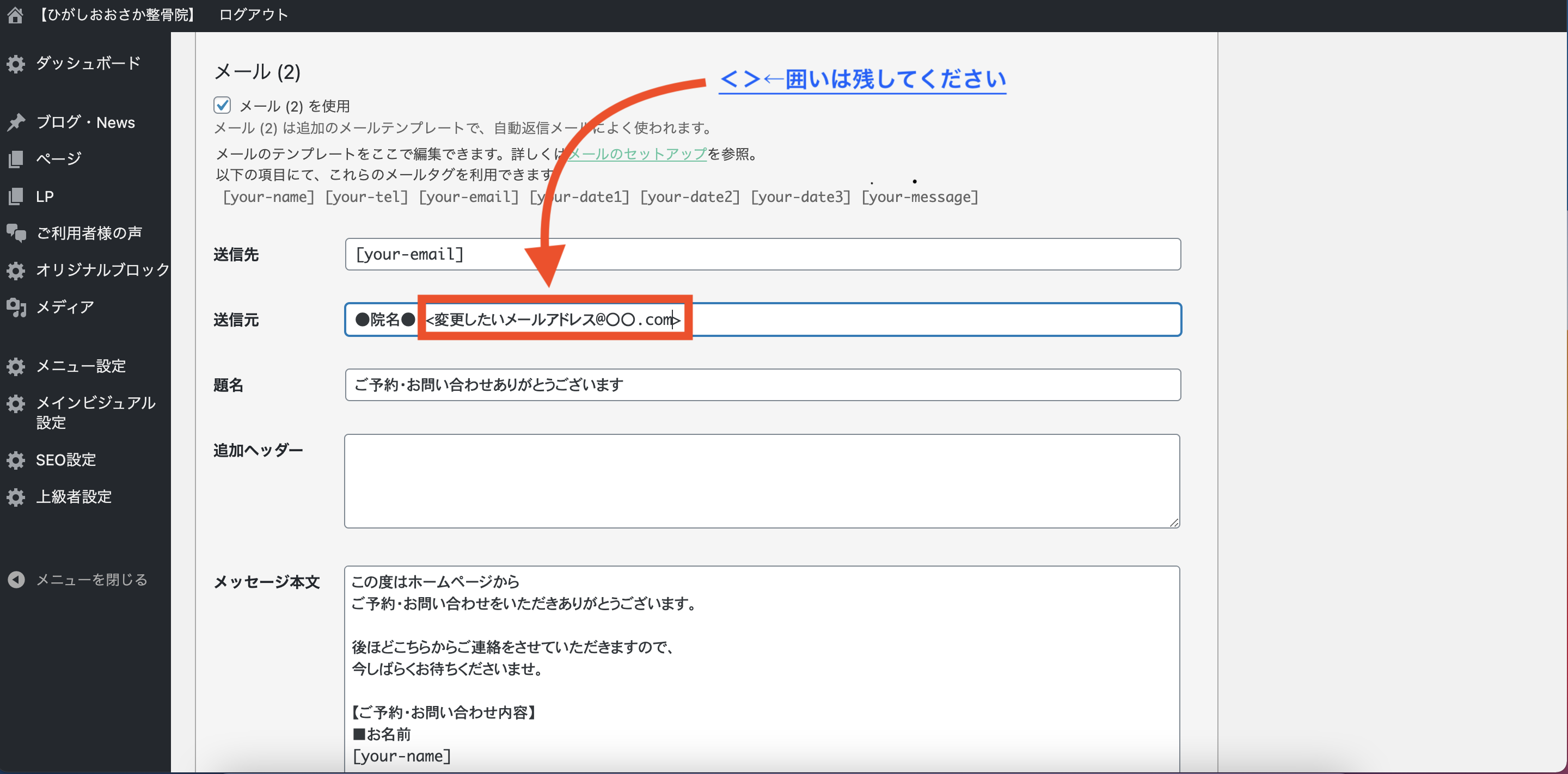Click the speech bubble icon for ご利用者様の声
Screen dimensions: 1568x774
[x=16, y=233]
